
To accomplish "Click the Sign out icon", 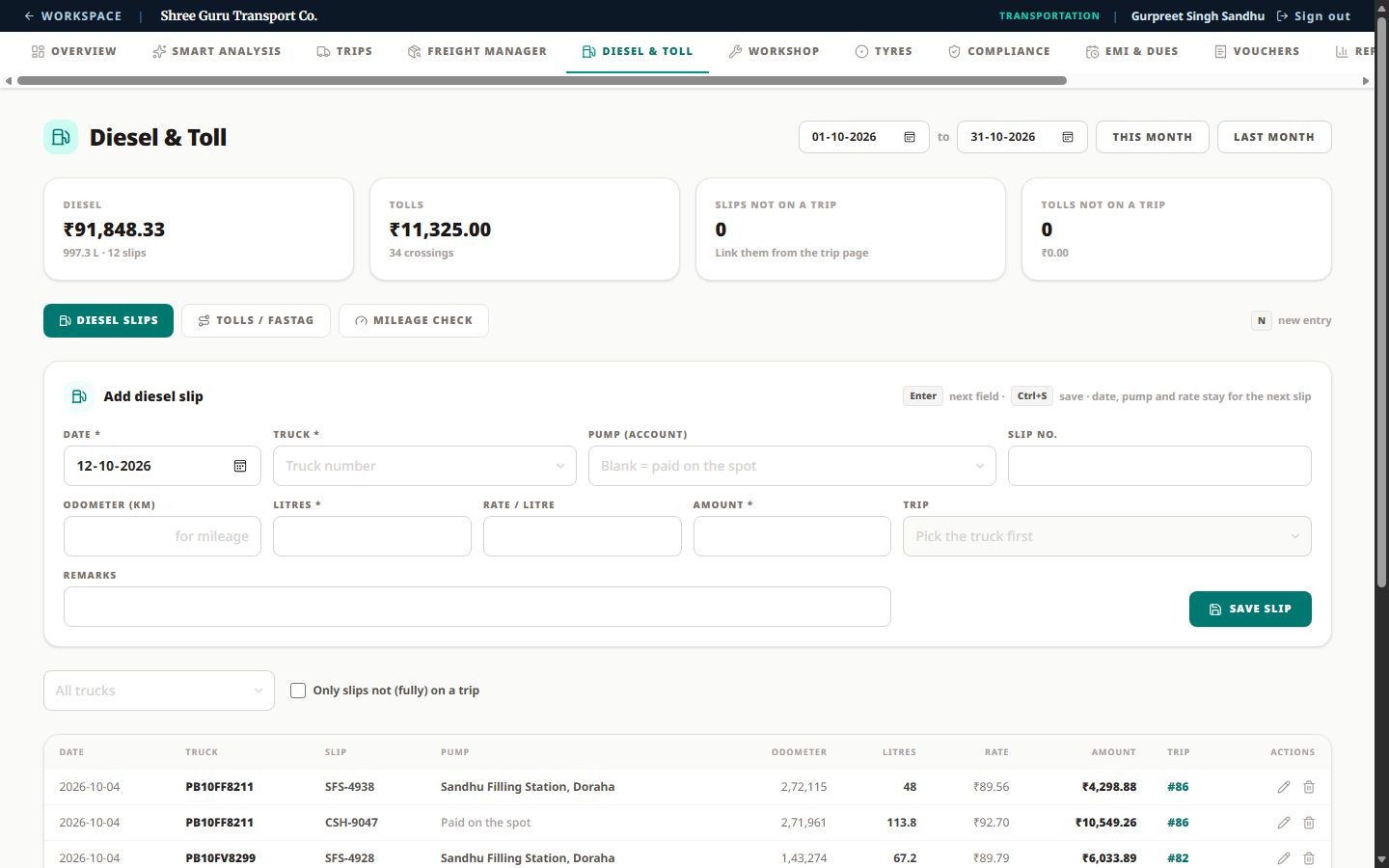I will [x=1282, y=16].
